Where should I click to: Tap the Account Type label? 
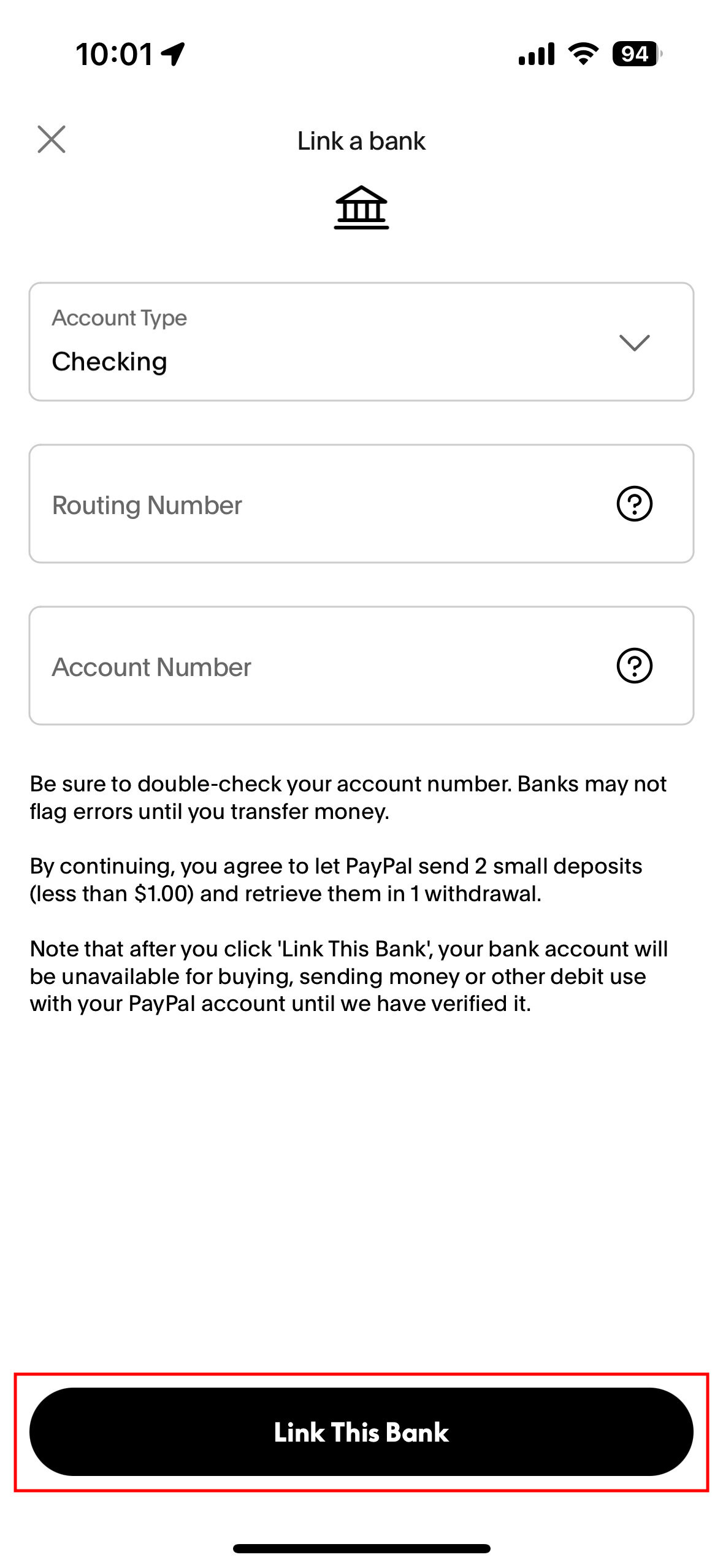[119, 318]
